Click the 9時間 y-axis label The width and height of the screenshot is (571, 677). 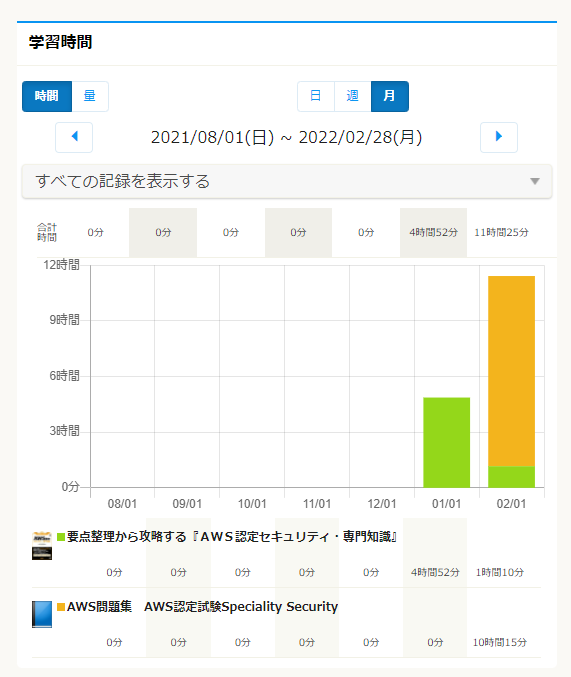(64, 320)
